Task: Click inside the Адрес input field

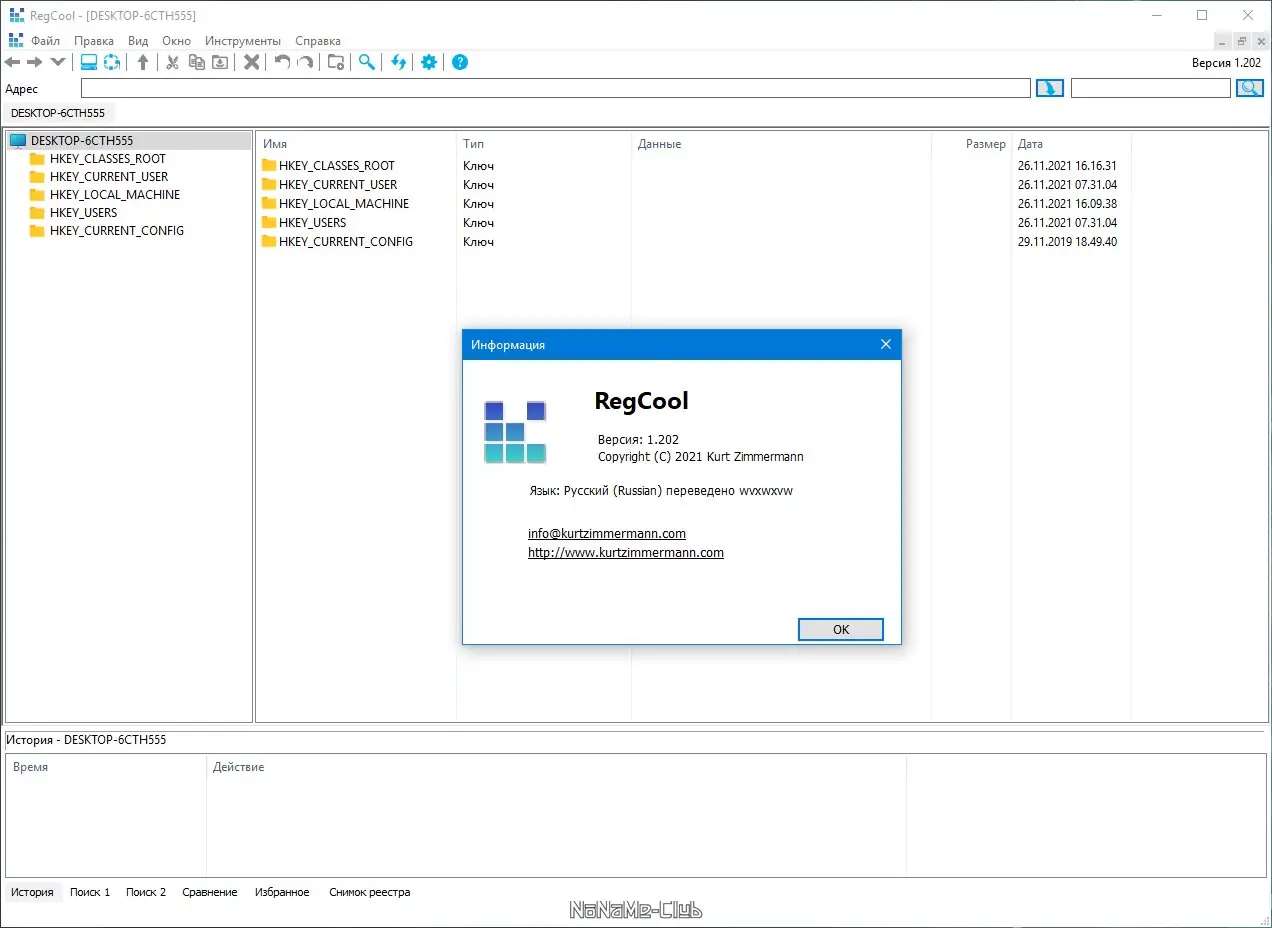Action: coord(555,88)
